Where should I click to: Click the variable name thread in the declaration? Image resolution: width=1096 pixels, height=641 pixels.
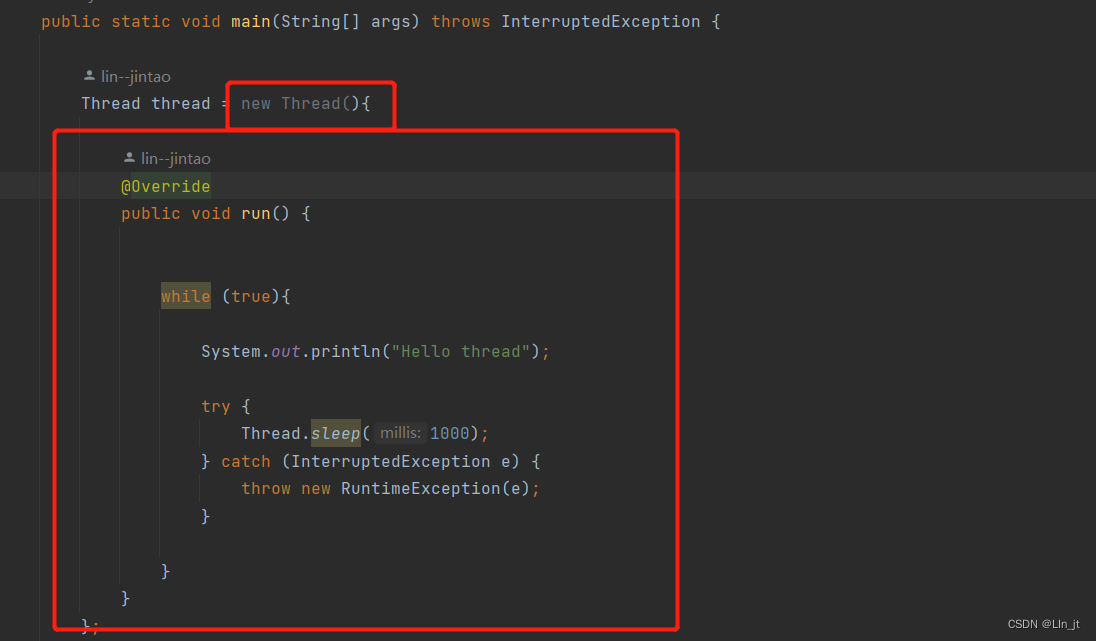[x=181, y=103]
